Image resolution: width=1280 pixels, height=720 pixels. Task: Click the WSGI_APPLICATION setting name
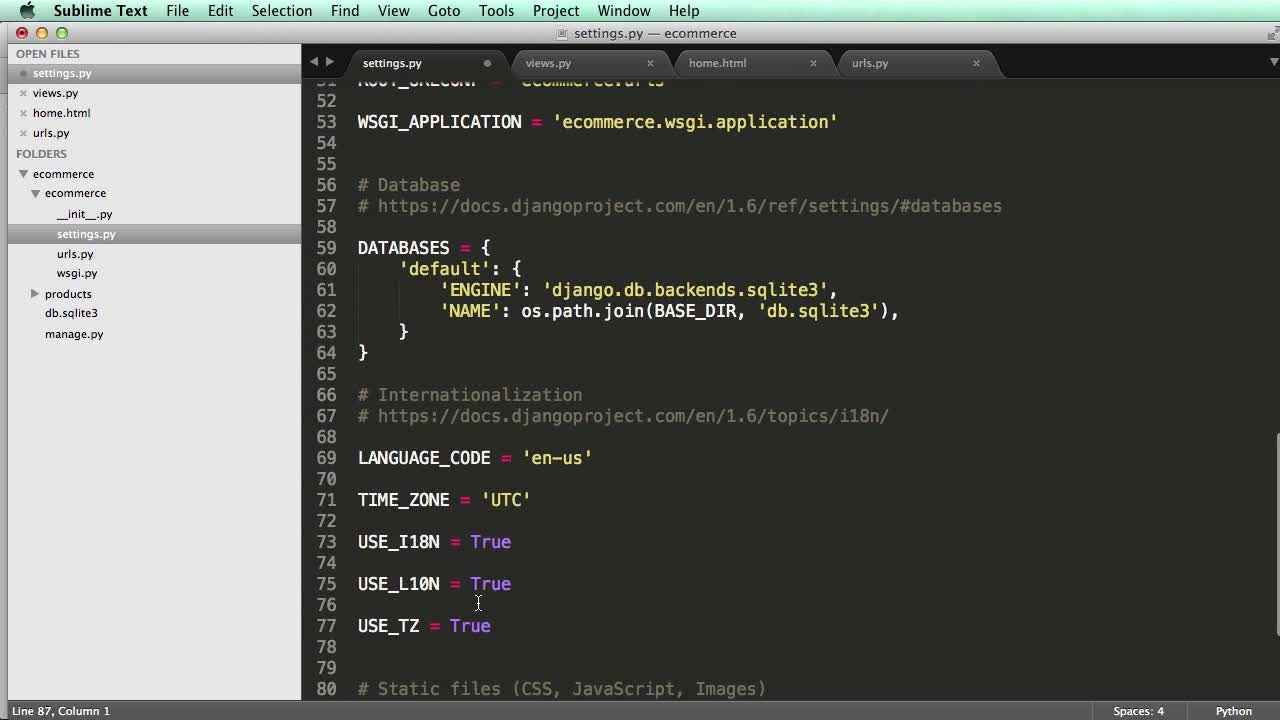[440, 122]
